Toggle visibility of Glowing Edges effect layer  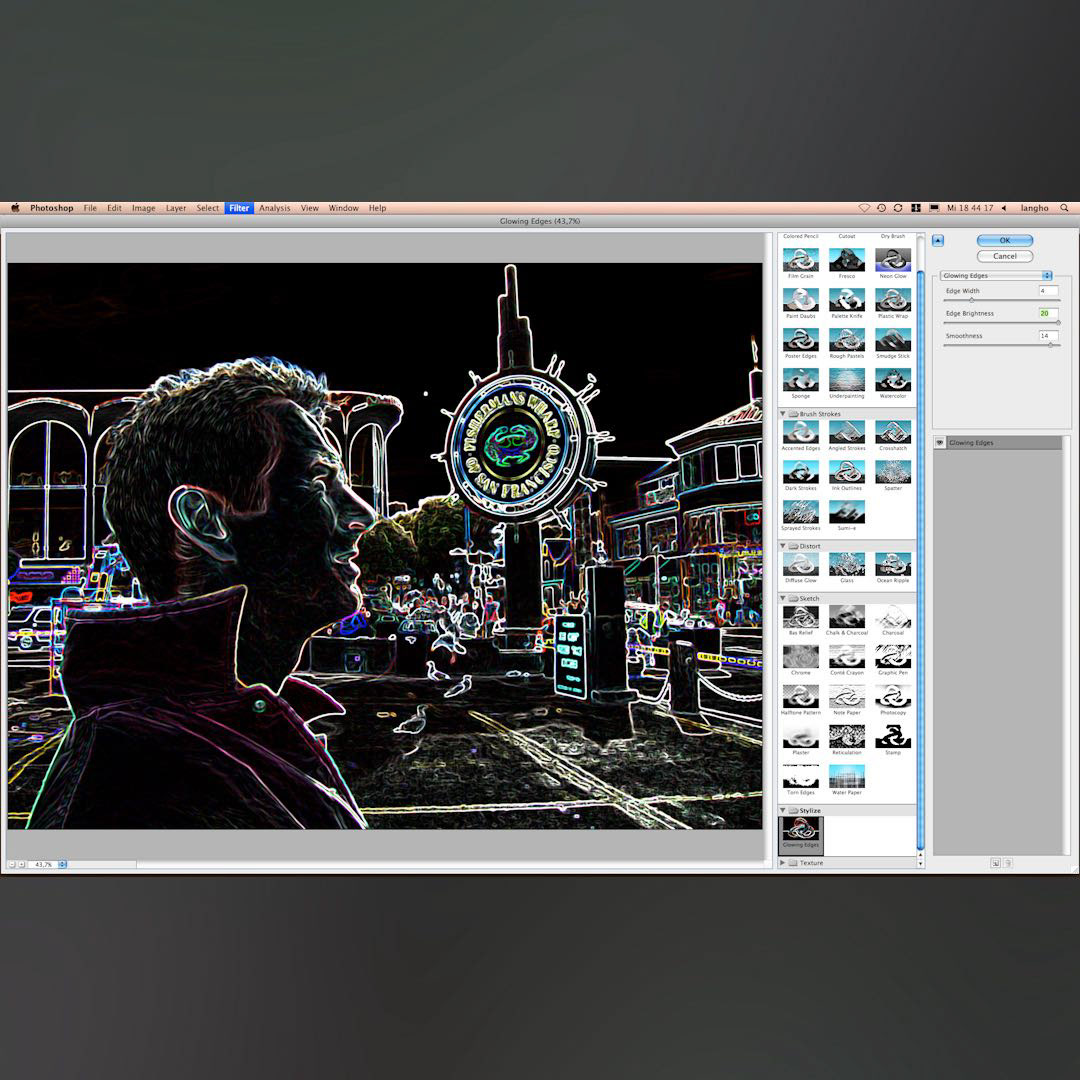point(939,443)
